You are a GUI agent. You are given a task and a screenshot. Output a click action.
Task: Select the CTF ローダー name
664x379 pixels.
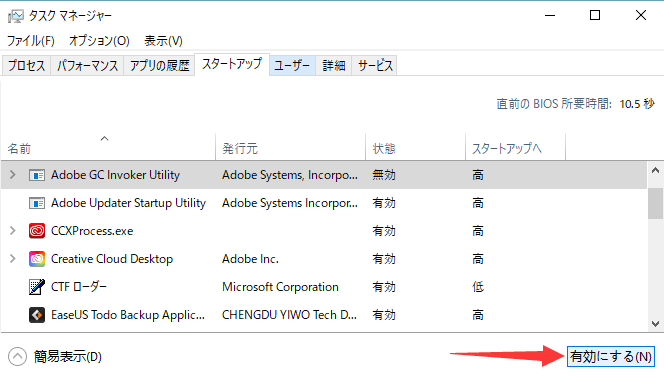tap(79, 287)
